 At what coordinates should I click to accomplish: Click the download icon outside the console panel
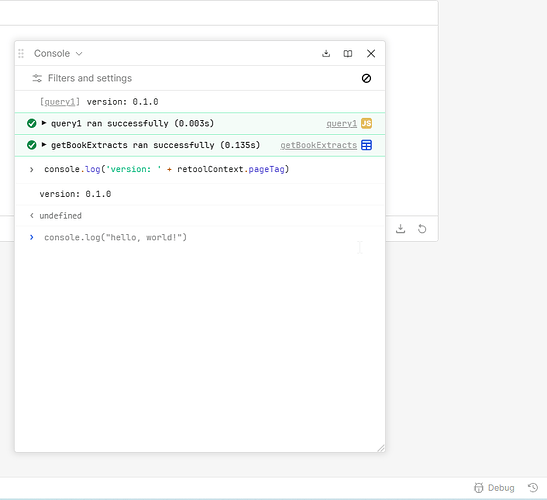tap(400, 229)
